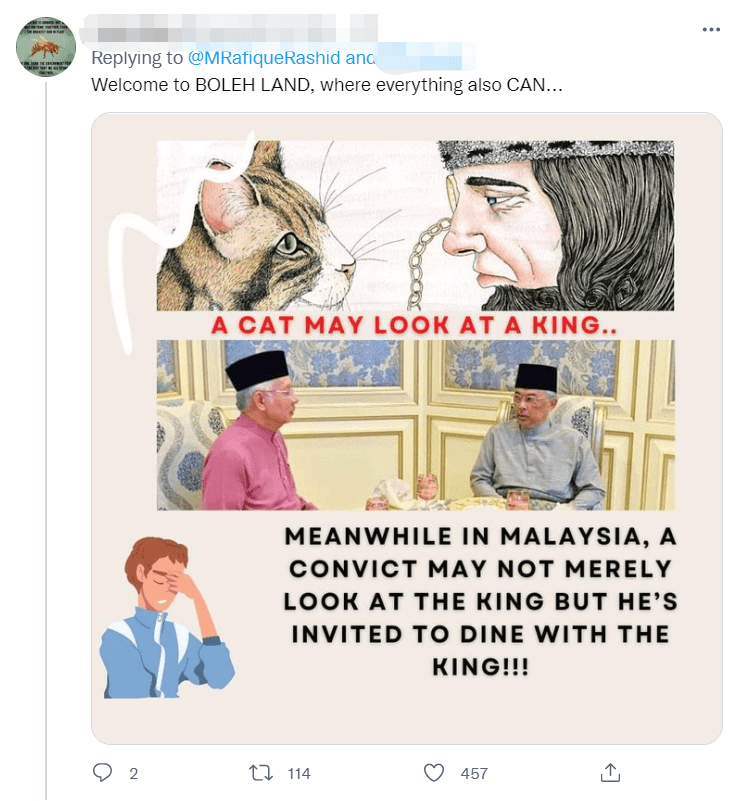Click the reply count showing 2
Screen dimensions: 738x801
[x=133, y=773]
